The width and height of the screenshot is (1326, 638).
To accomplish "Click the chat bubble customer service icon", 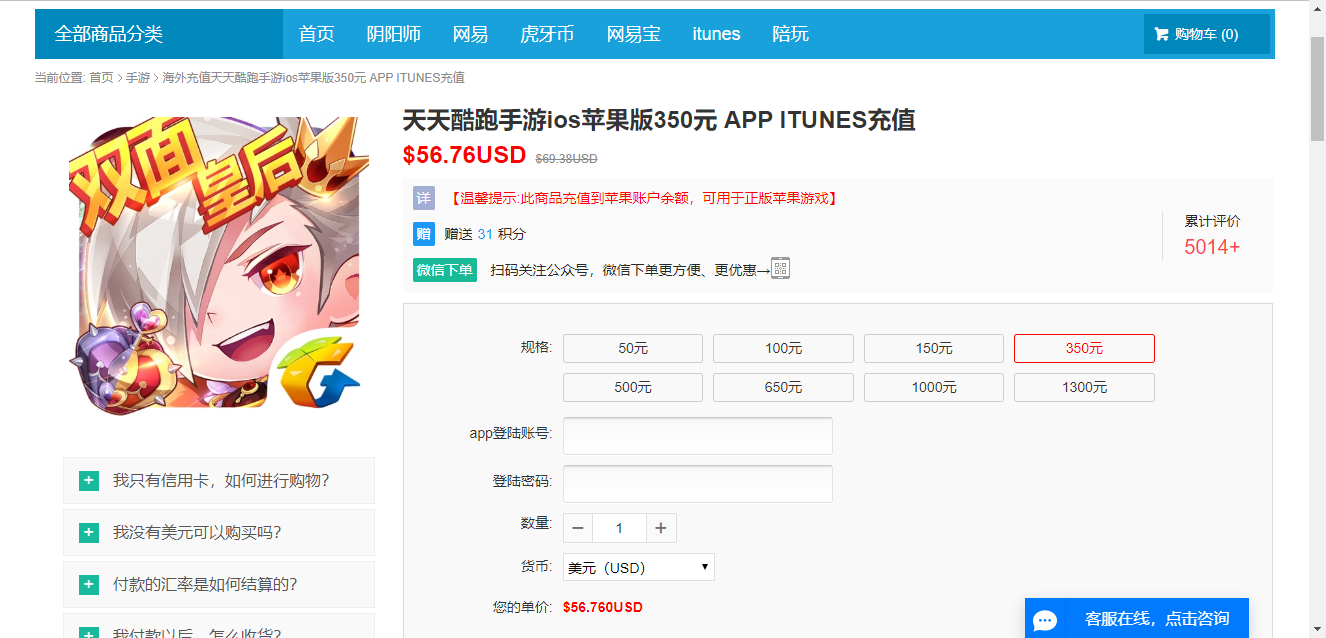I will tap(1045, 620).
